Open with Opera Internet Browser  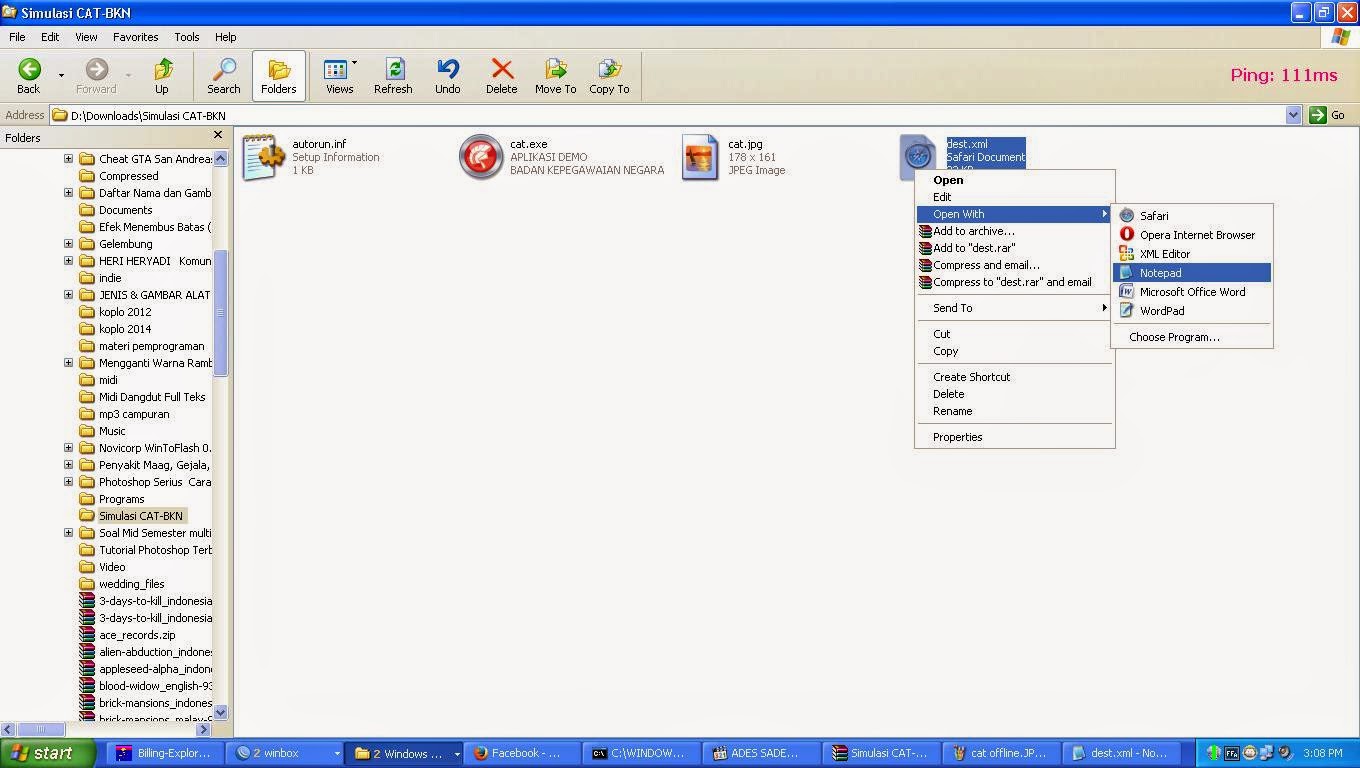coord(1192,235)
